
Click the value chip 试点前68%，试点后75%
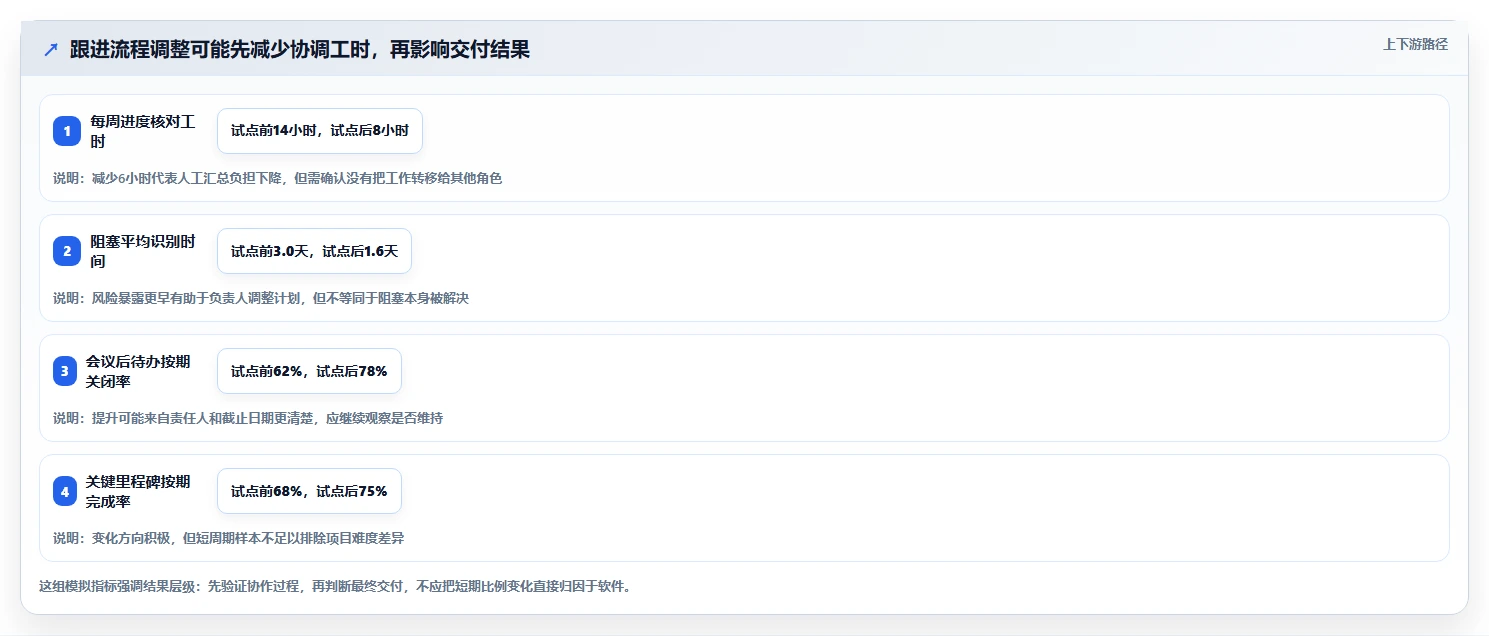point(309,491)
